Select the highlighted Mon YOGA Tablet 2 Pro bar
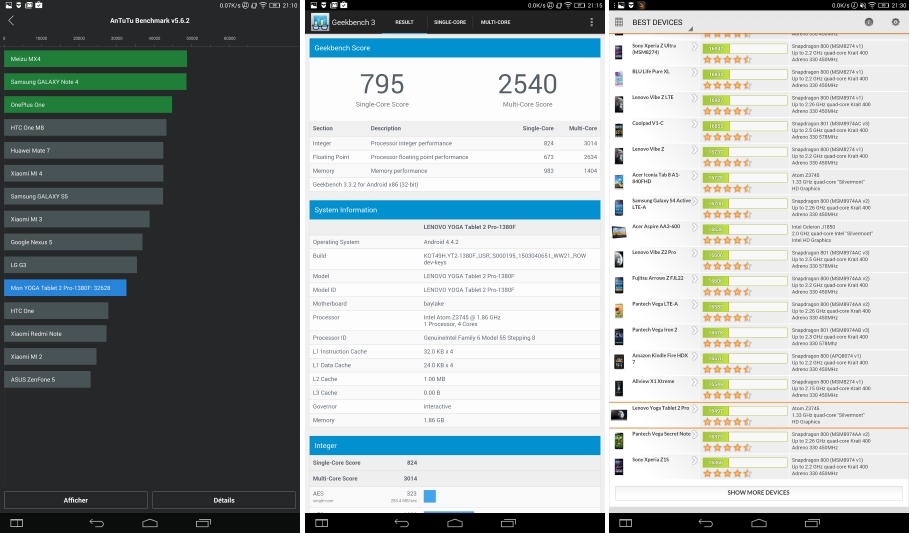This screenshot has width=910, height=533. click(x=66, y=288)
